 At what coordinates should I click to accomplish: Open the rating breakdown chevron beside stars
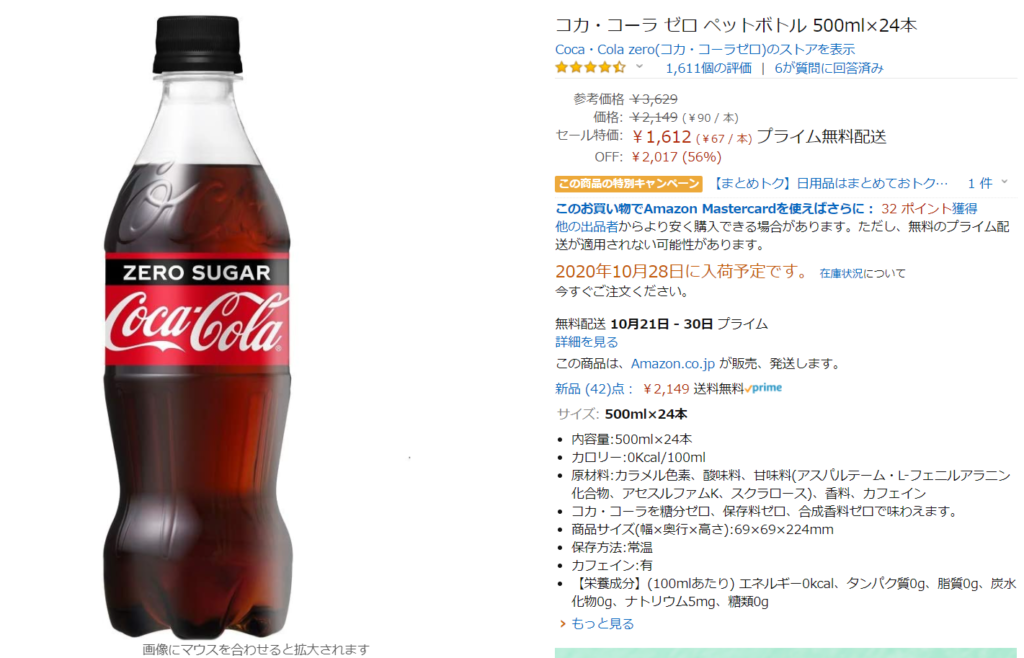click(x=640, y=67)
